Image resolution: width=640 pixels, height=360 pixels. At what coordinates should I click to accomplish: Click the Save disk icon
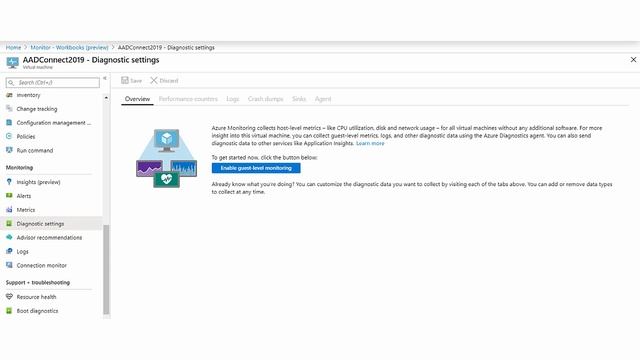(124, 80)
